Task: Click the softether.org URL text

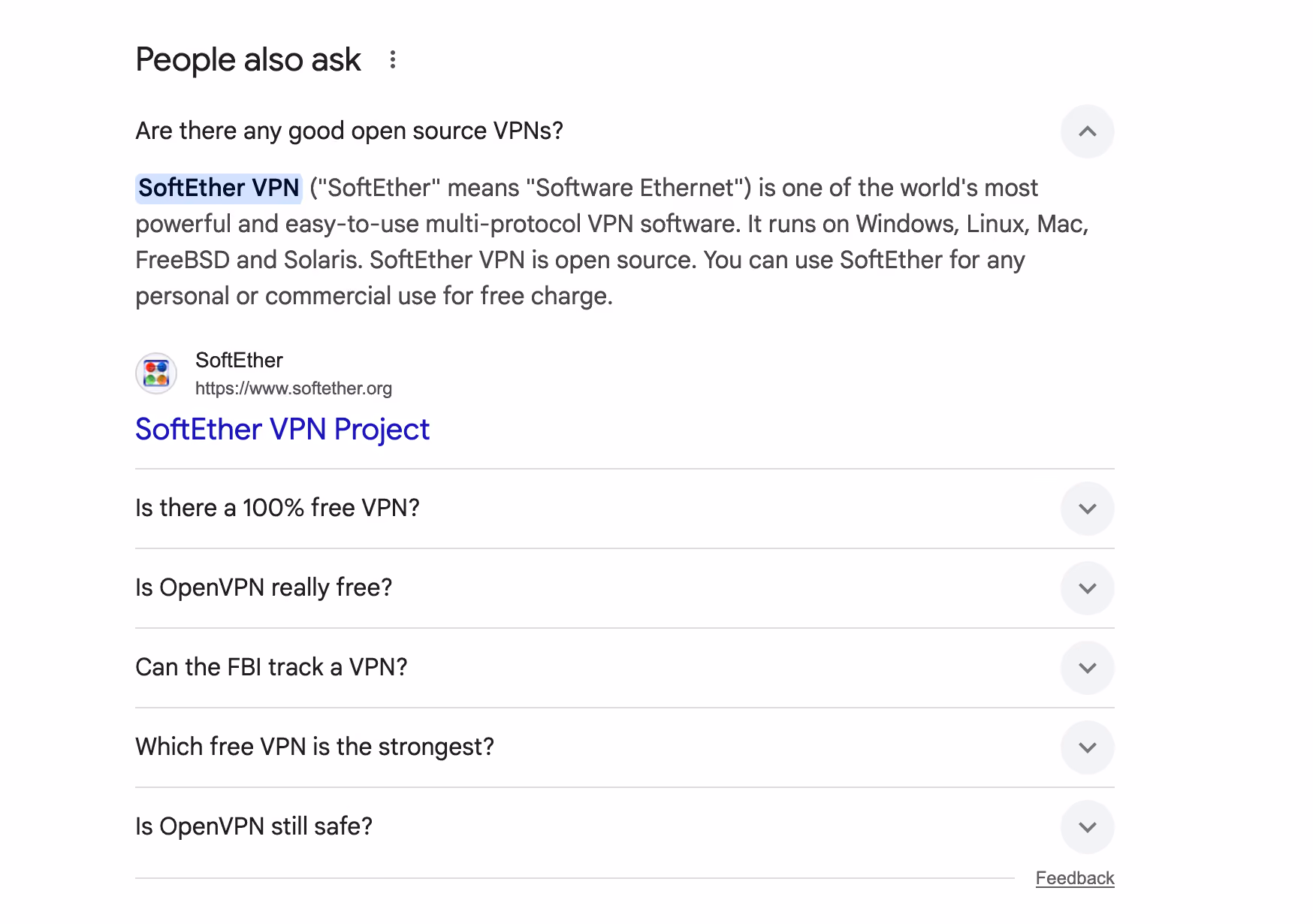Action: 294,388
